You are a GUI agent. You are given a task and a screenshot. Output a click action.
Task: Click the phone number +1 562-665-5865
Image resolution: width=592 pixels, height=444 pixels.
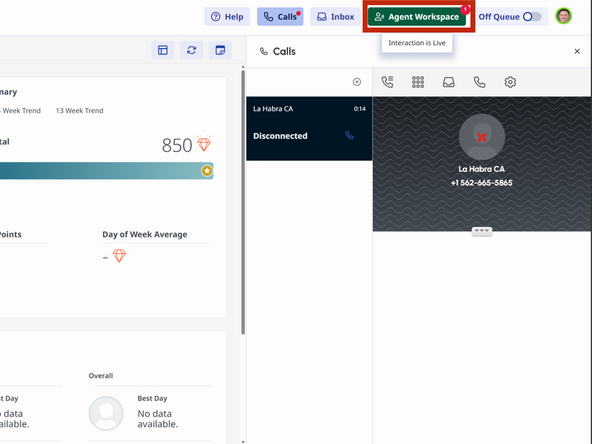coord(482,183)
